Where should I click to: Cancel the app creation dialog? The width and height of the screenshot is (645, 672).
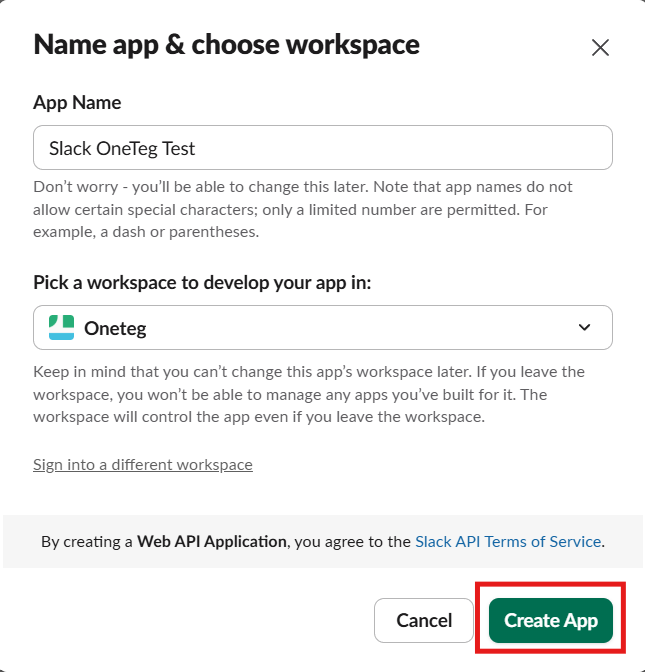point(423,620)
